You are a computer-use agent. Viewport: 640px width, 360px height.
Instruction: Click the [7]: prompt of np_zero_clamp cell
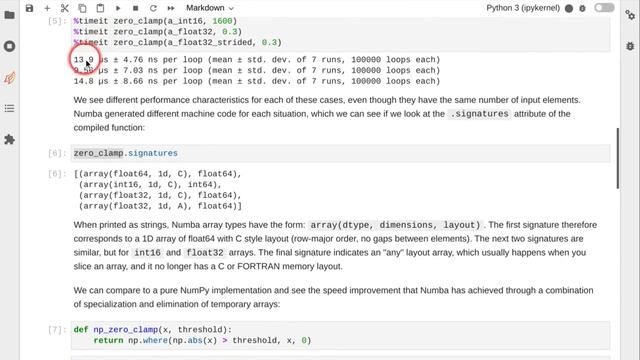point(57,330)
